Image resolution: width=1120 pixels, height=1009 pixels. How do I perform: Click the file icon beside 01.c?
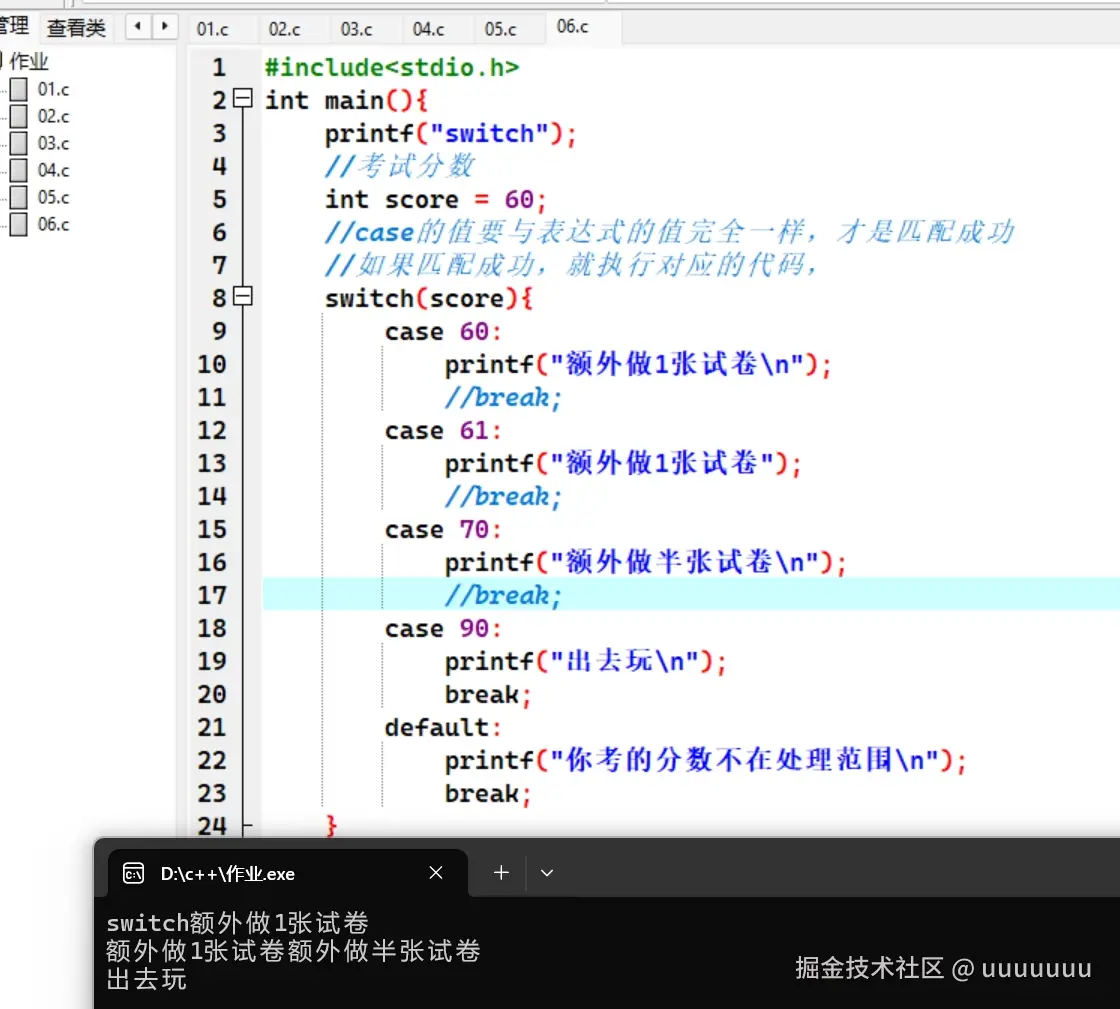tap(19, 89)
